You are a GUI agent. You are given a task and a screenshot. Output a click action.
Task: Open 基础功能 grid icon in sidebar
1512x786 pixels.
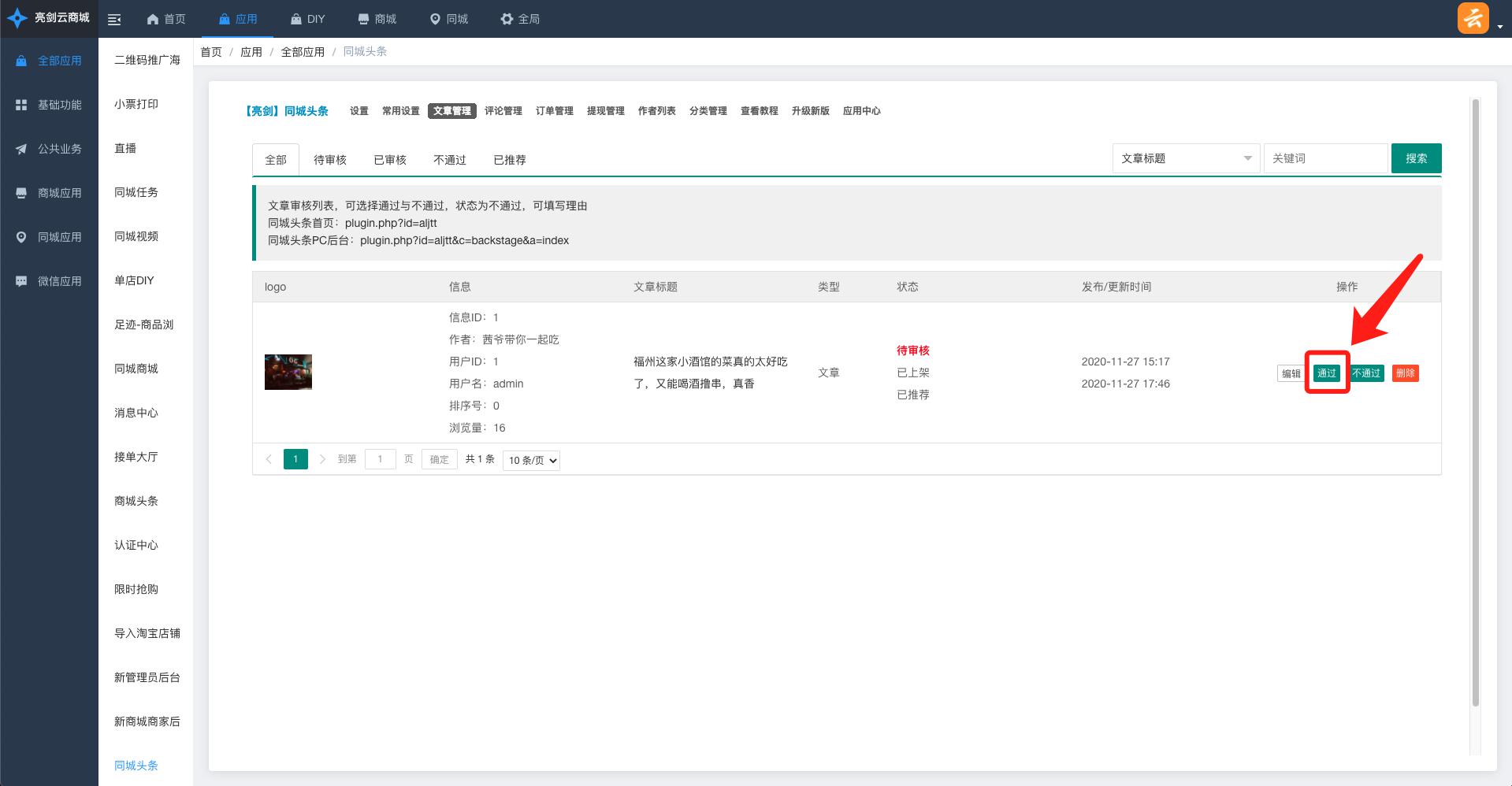click(x=21, y=105)
